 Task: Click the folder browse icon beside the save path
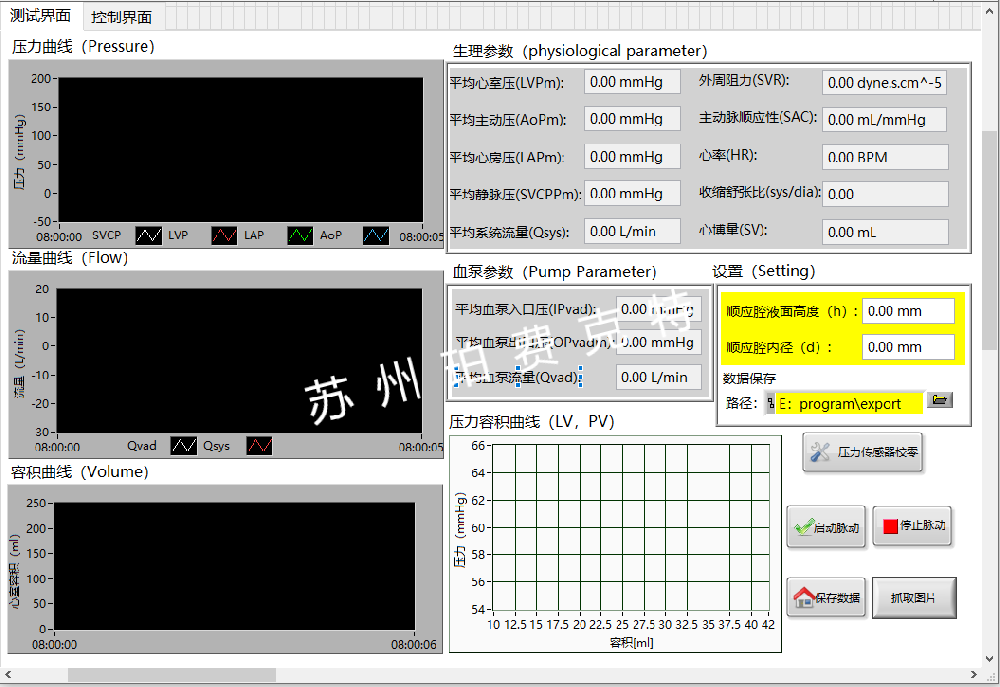tap(940, 400)
